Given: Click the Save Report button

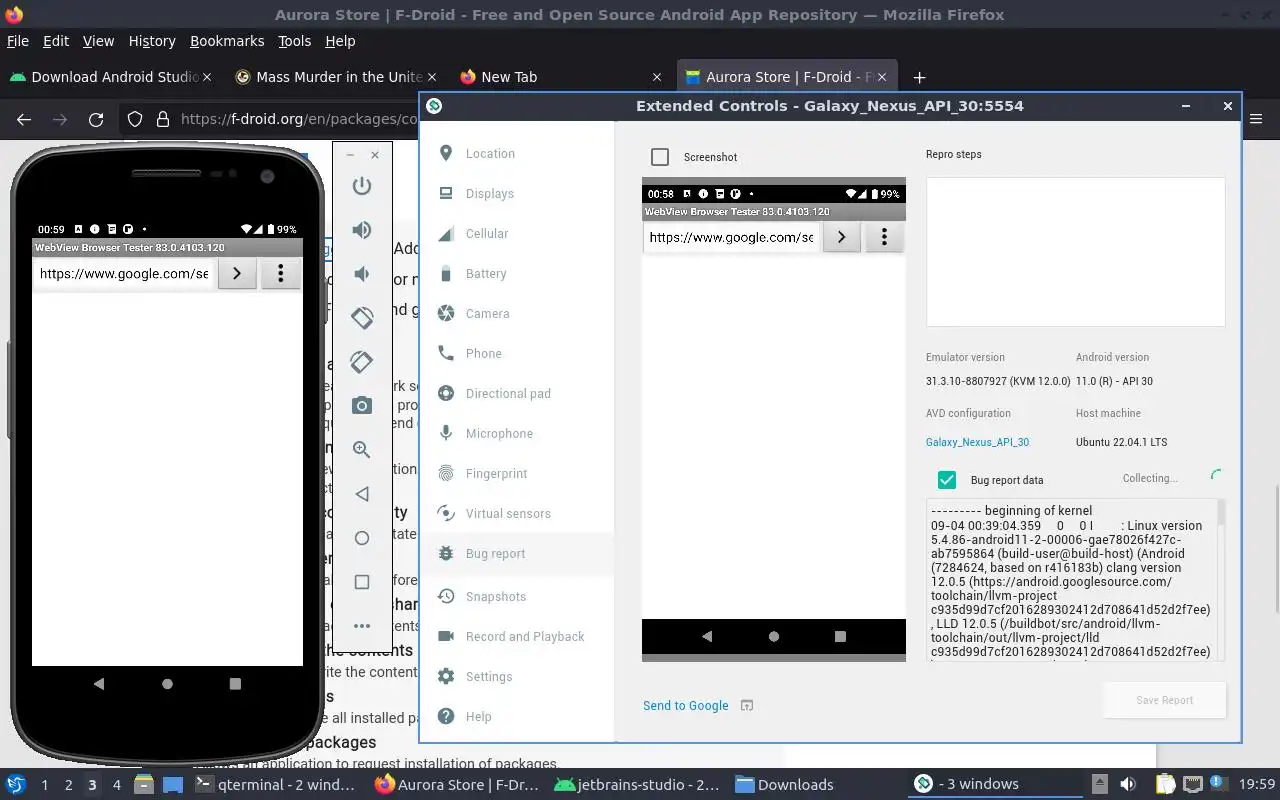Looking at the screenshot, I should 1164,700.
